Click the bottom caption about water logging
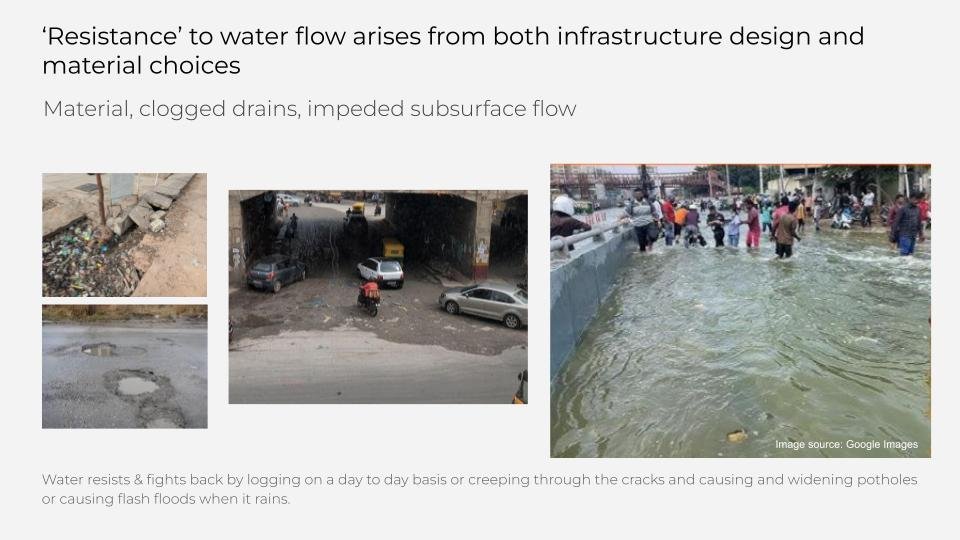 [479, 489]
